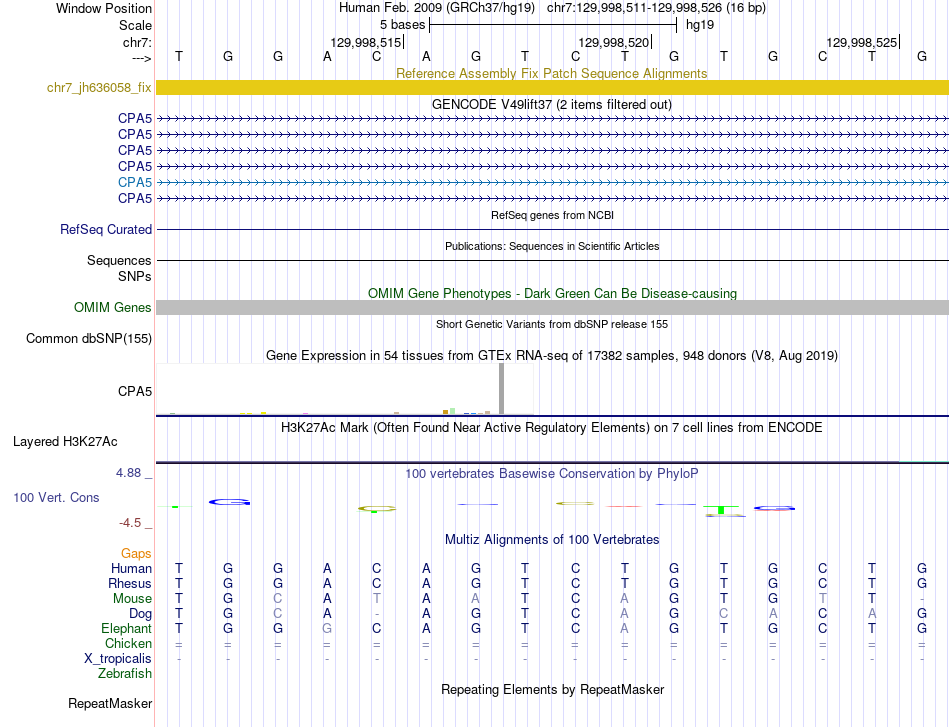Screen dimensions: 950x727
Task: Click the -4.5 PhyloP lower scale value
Action: (x=130, y=523)
